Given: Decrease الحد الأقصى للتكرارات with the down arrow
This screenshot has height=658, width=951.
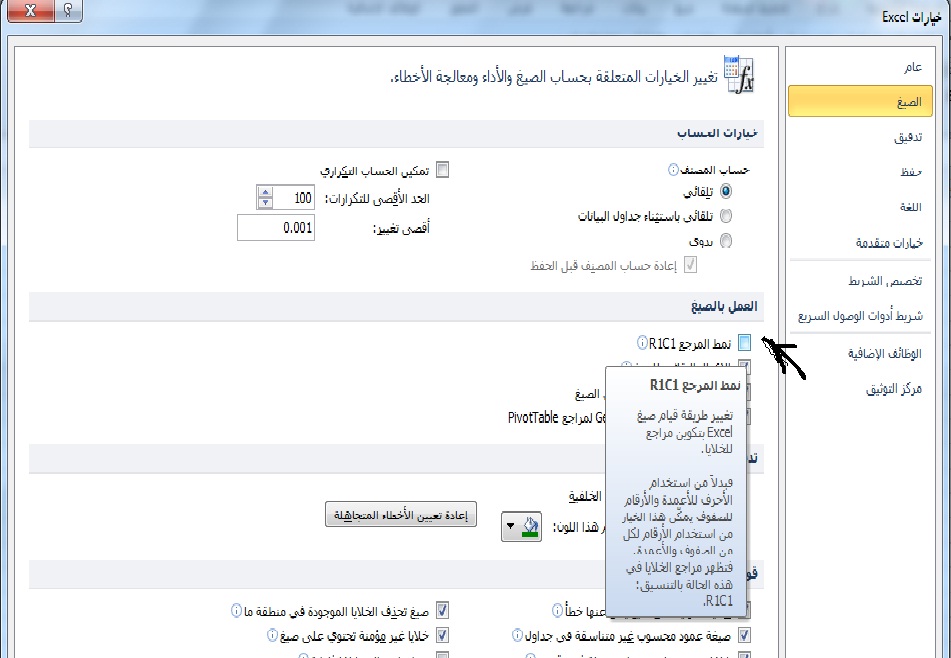Looking at the screenshot, I should tap(265, 203).
